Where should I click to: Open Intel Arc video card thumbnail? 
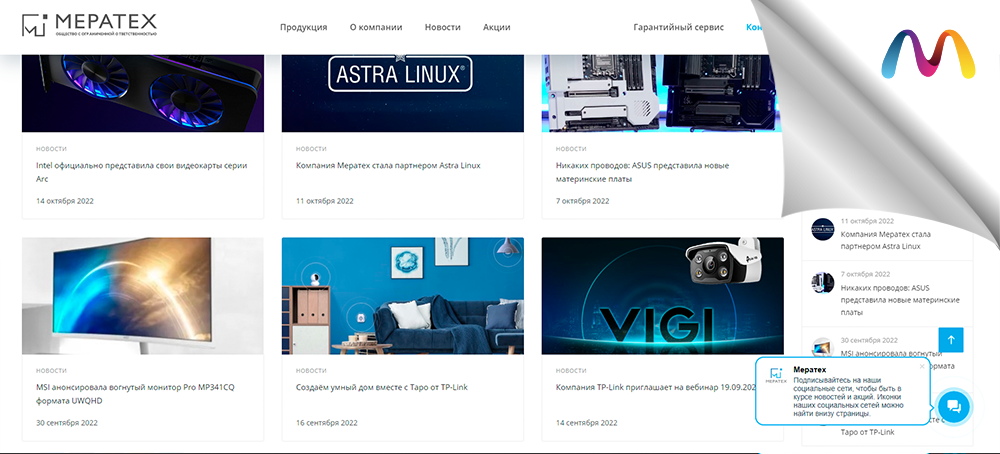[143, 93]
